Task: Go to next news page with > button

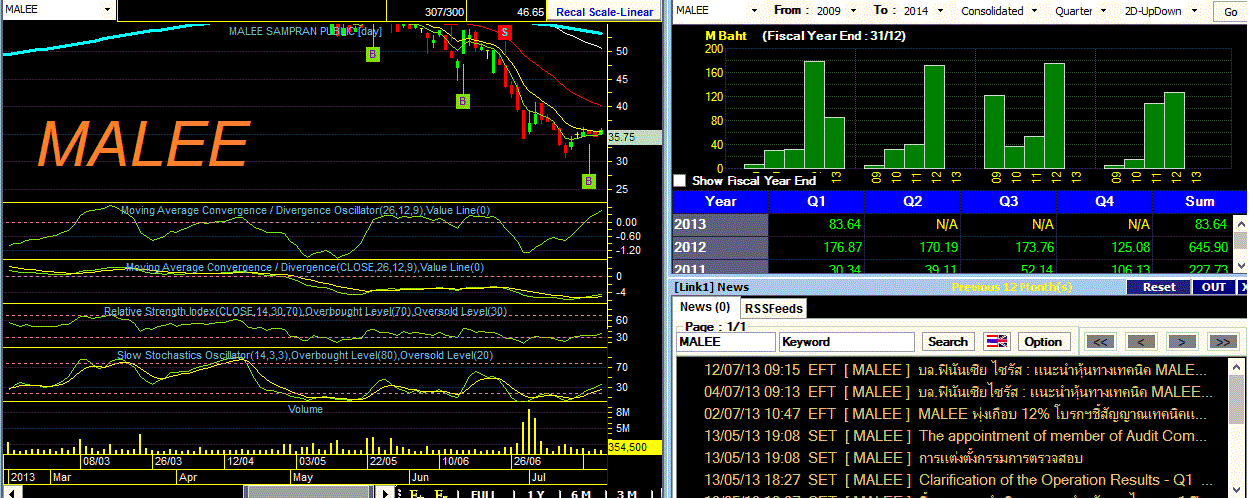Action: point(1183,341)
